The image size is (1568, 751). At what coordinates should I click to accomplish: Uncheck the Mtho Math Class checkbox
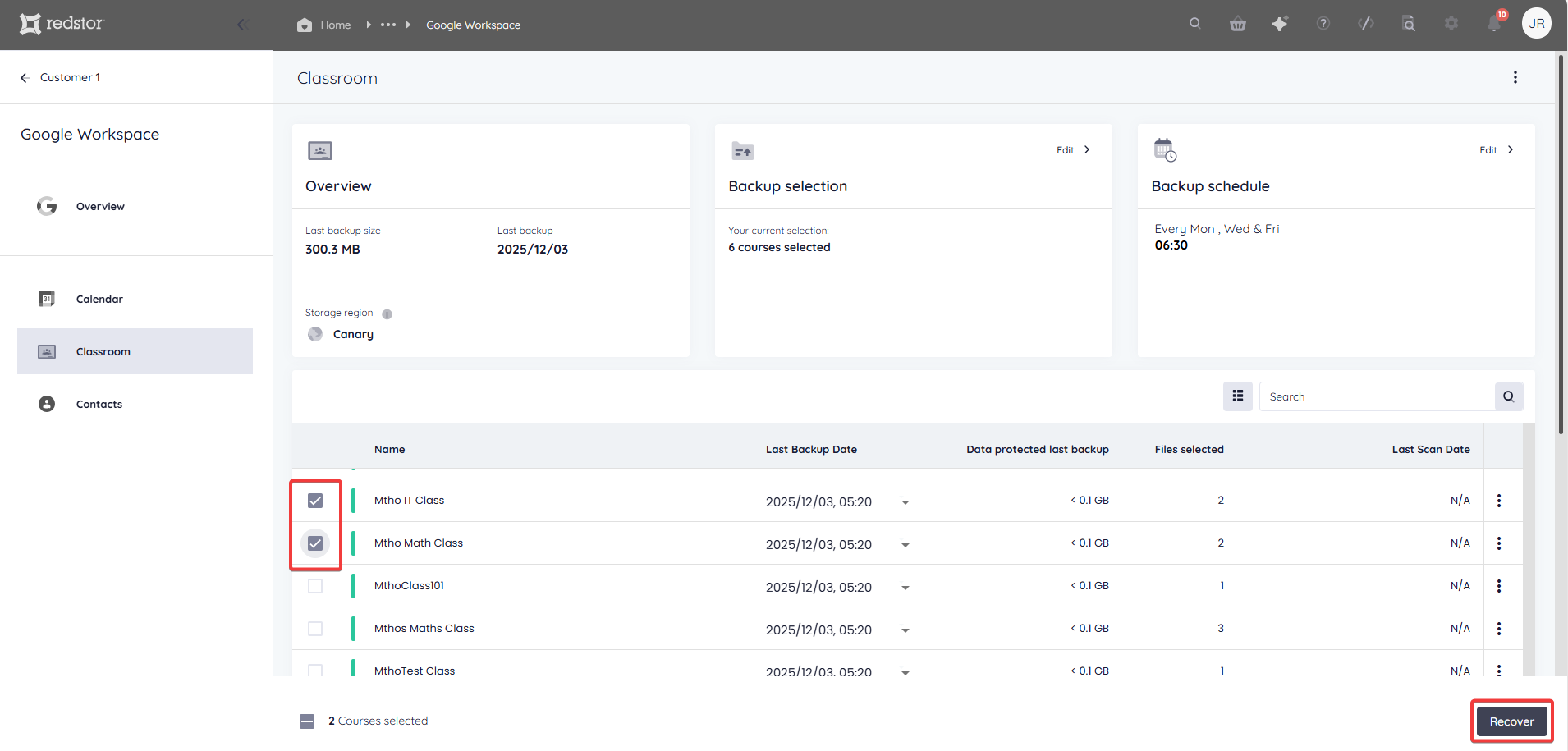315,543
